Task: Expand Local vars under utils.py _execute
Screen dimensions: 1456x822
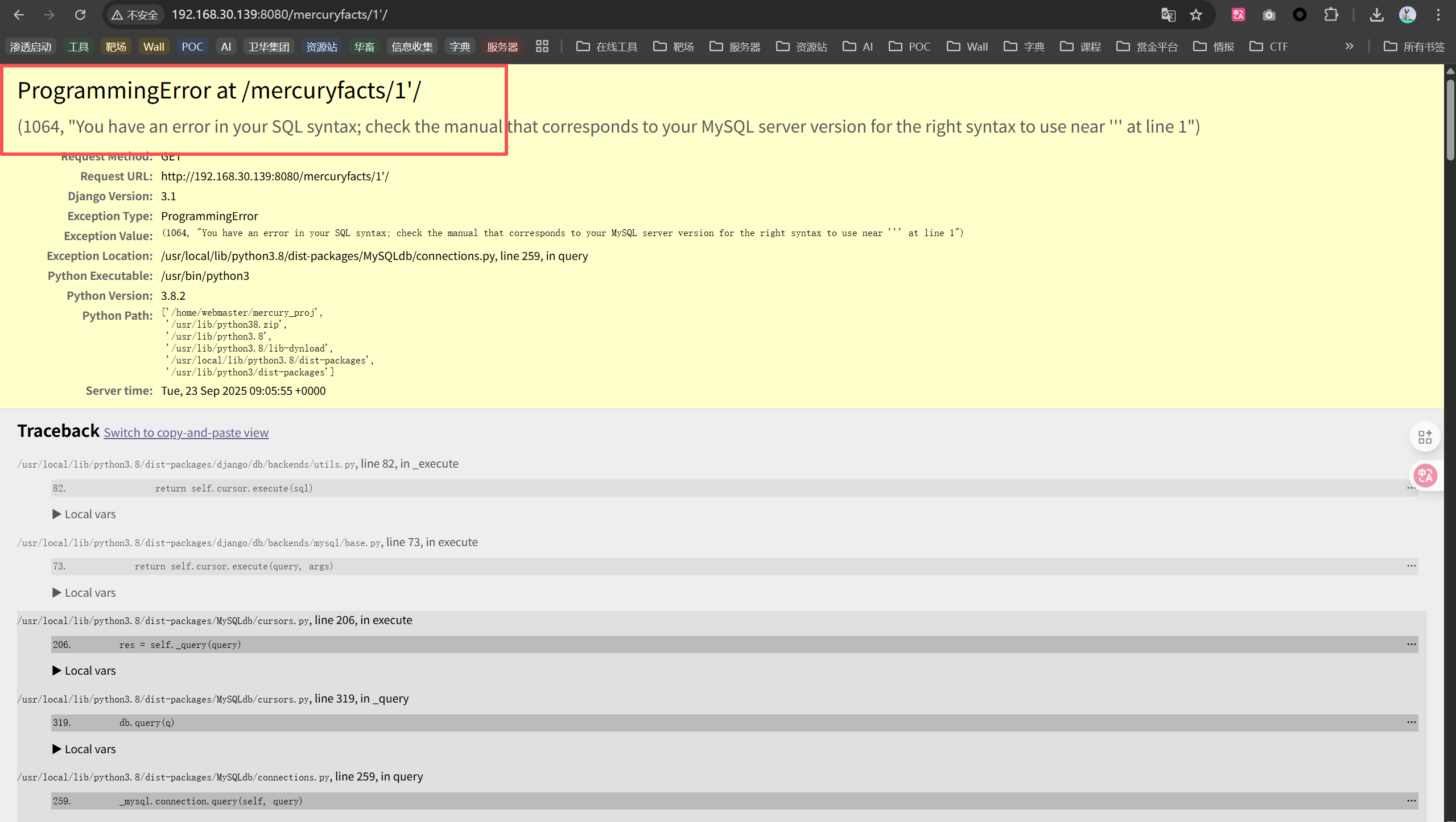Action: tap(84, 514)
